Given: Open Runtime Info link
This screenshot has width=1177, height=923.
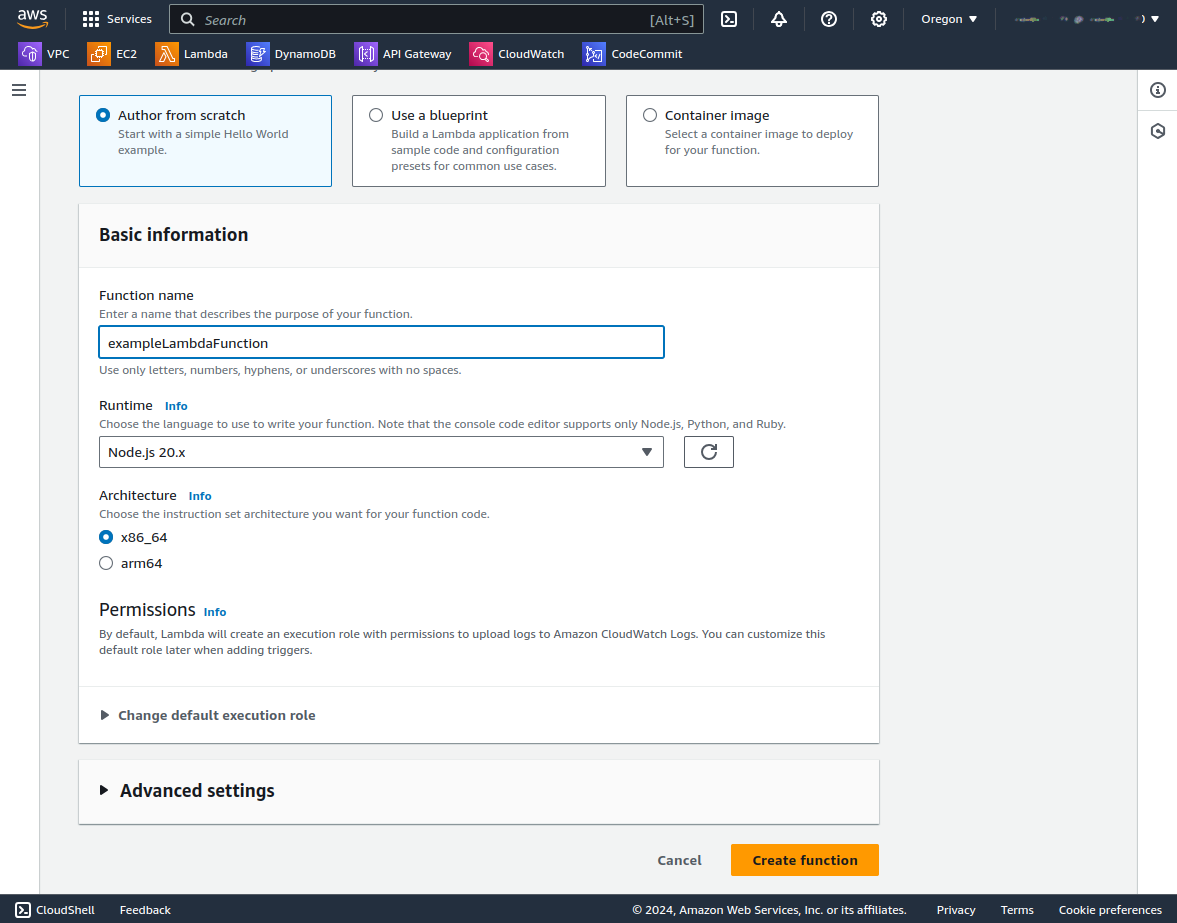Looking at the screenshot, I should [176, 406].
